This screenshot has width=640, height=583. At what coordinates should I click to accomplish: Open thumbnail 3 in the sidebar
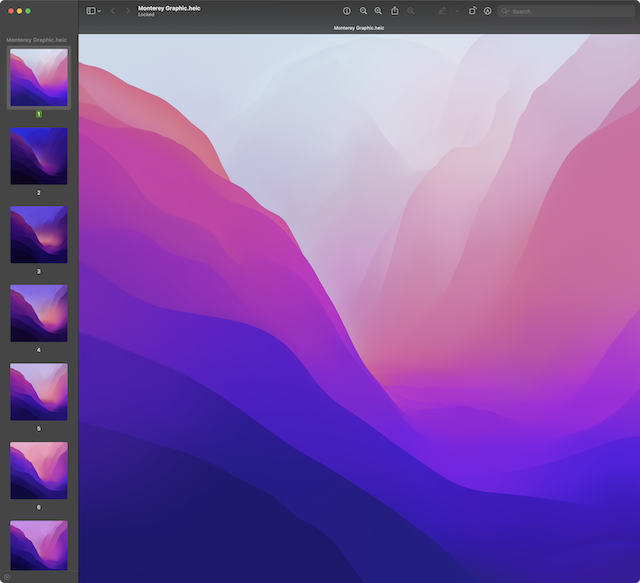[x=39, y=234]
